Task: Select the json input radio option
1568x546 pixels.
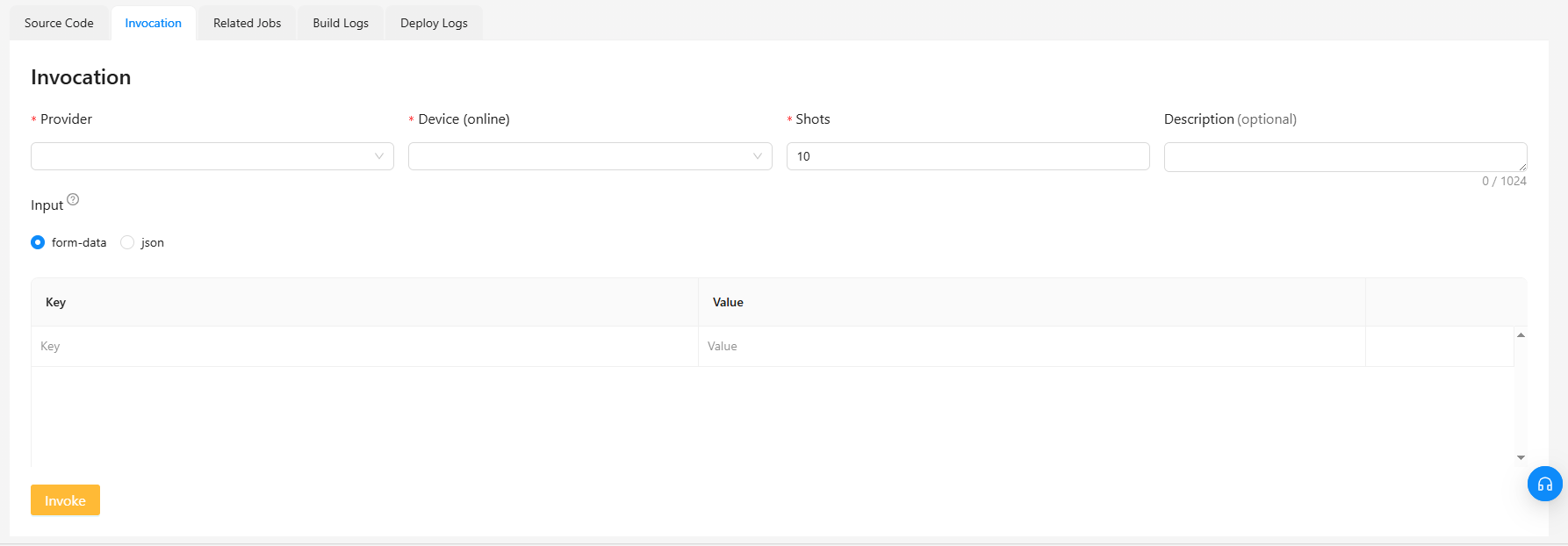Action: [x=127, y=242]
